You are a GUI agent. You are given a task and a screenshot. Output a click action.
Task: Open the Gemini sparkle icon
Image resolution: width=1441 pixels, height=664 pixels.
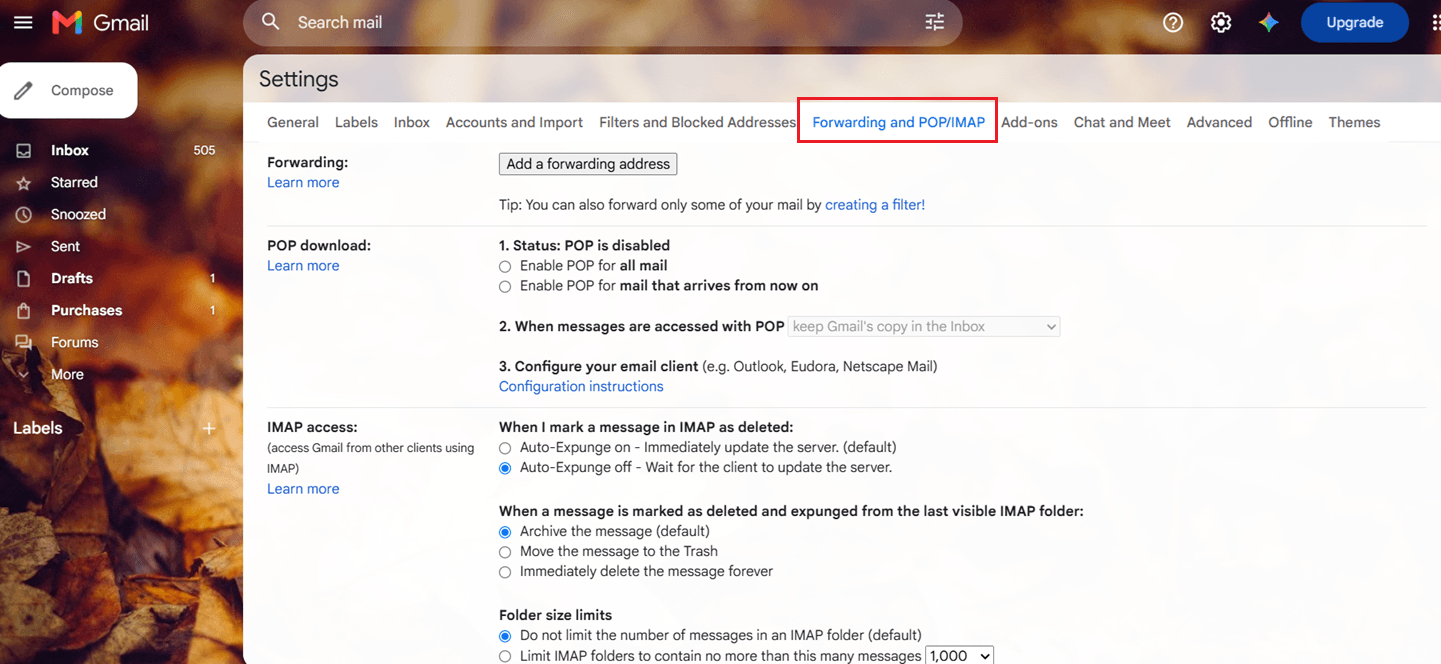pyautogui.click(x=1269, y=22)
